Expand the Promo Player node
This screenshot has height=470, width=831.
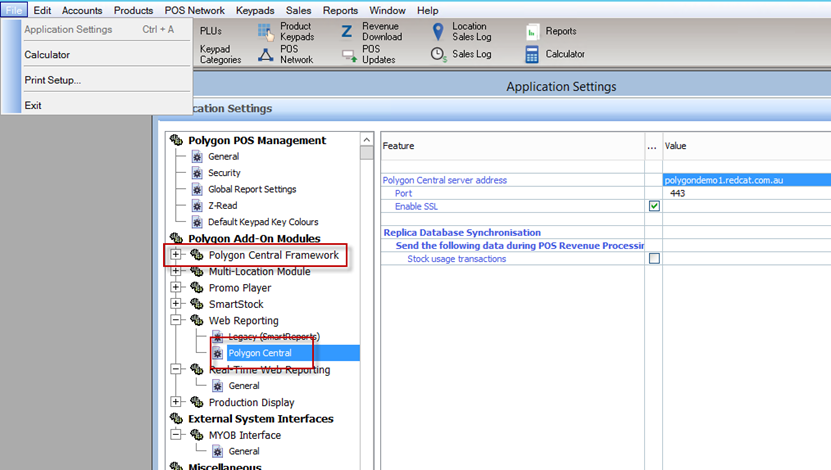175,287
